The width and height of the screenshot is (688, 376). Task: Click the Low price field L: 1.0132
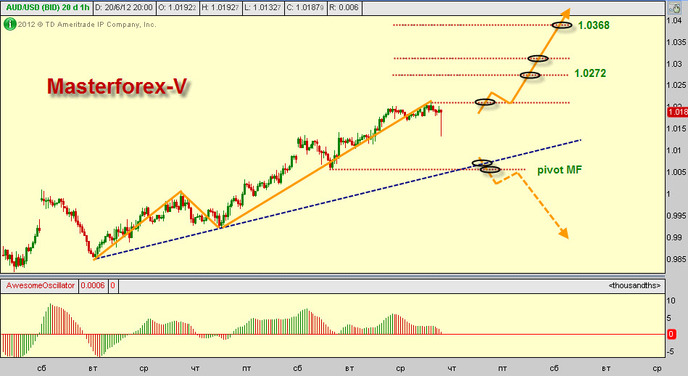coord(263,7)
